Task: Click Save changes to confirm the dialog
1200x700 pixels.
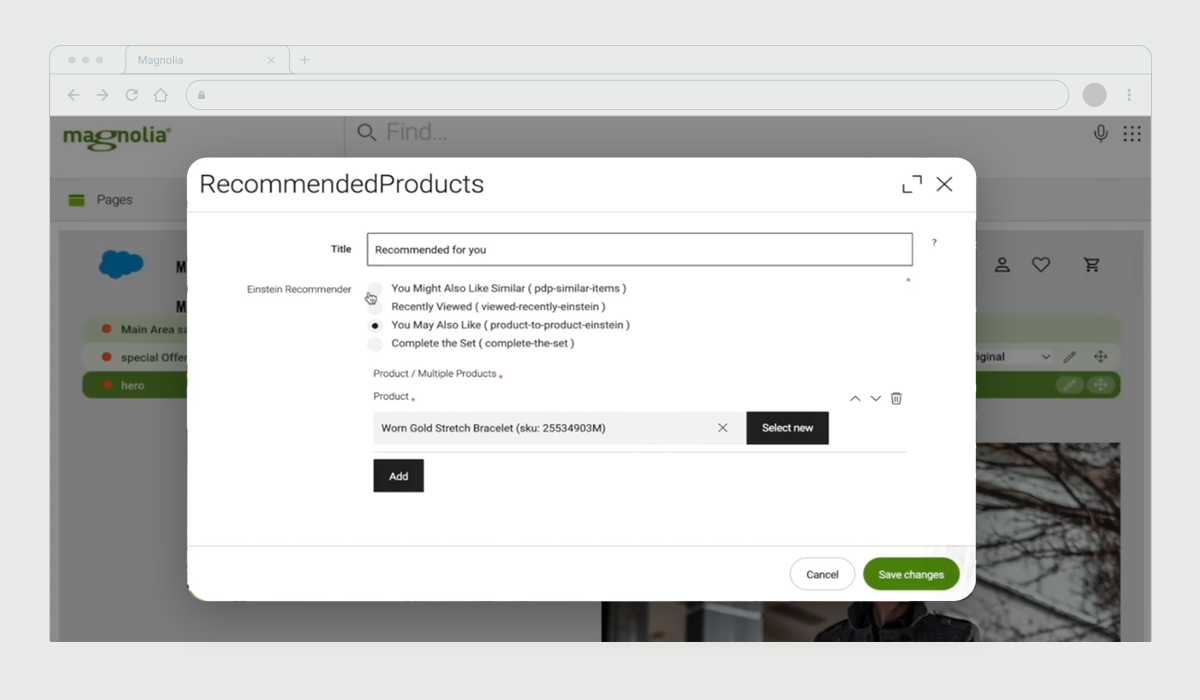Action: pos(911,574)
